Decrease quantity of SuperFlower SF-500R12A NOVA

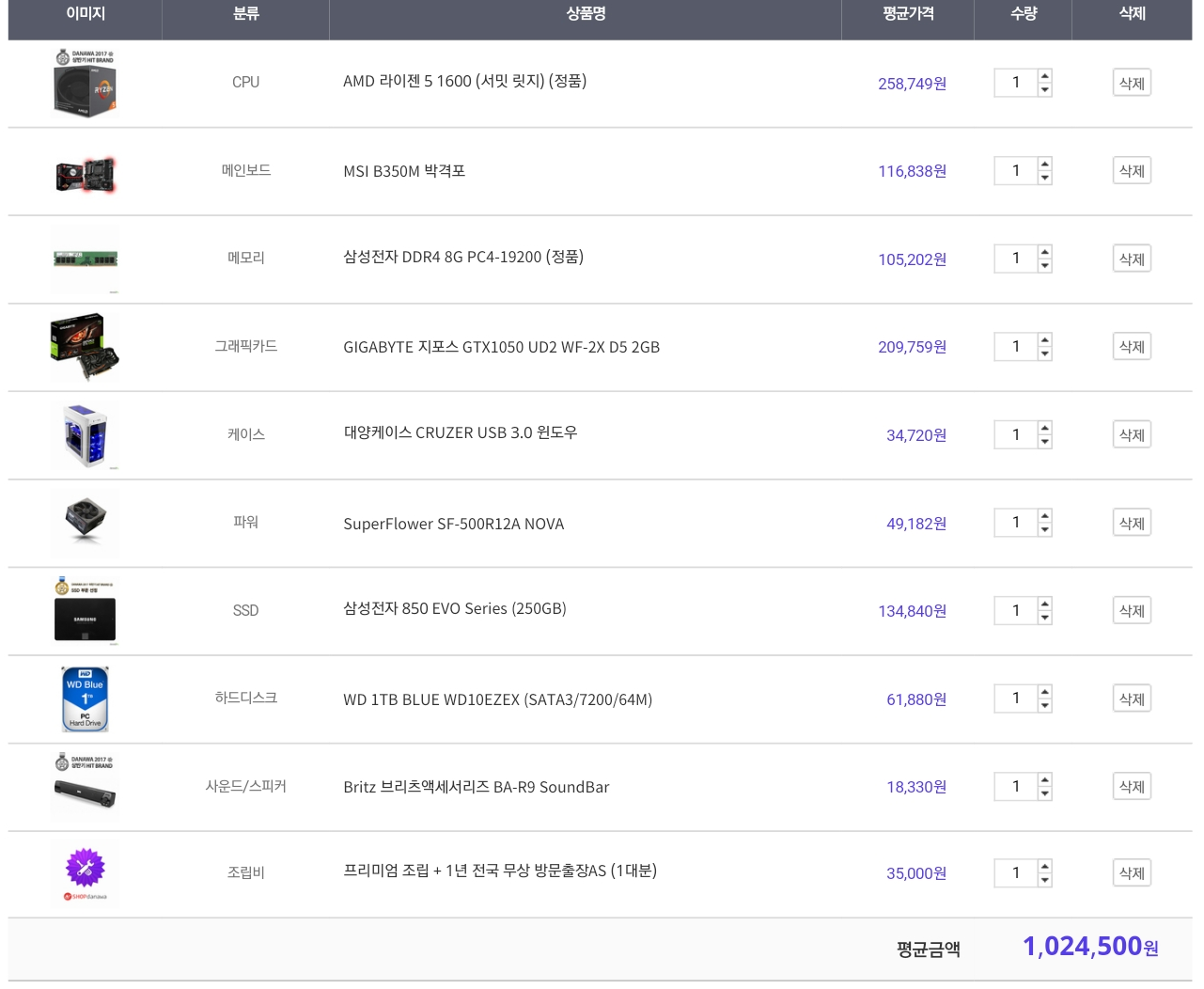click(x=1044, y=529)
